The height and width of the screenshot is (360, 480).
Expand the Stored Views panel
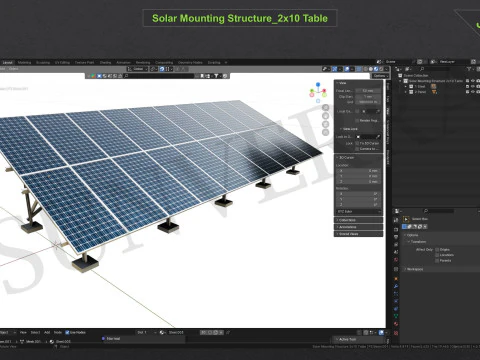tap(358, 234)
